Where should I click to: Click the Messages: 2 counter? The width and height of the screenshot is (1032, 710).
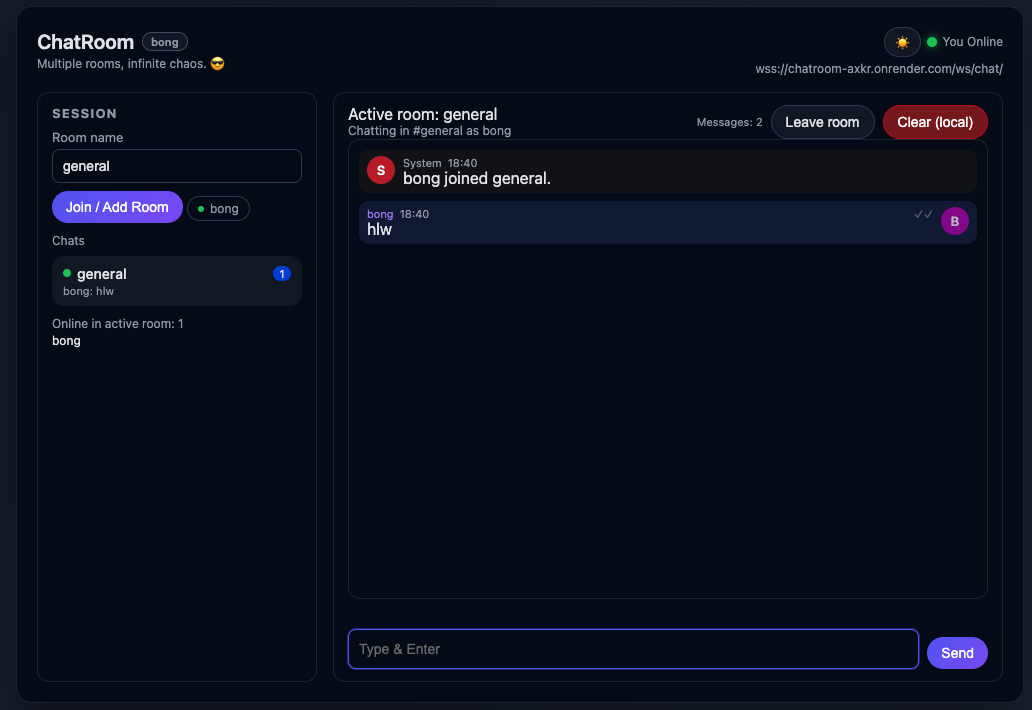pyautogui.click(x=729, y=121)
